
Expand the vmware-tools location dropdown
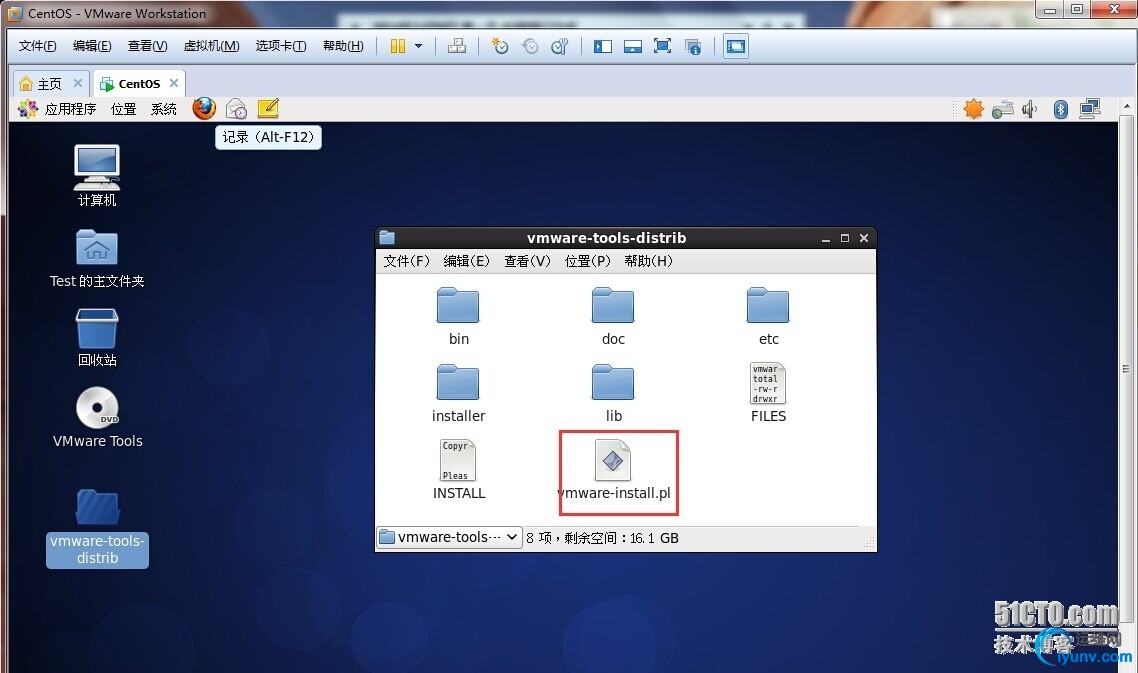(x=449, y=537)
